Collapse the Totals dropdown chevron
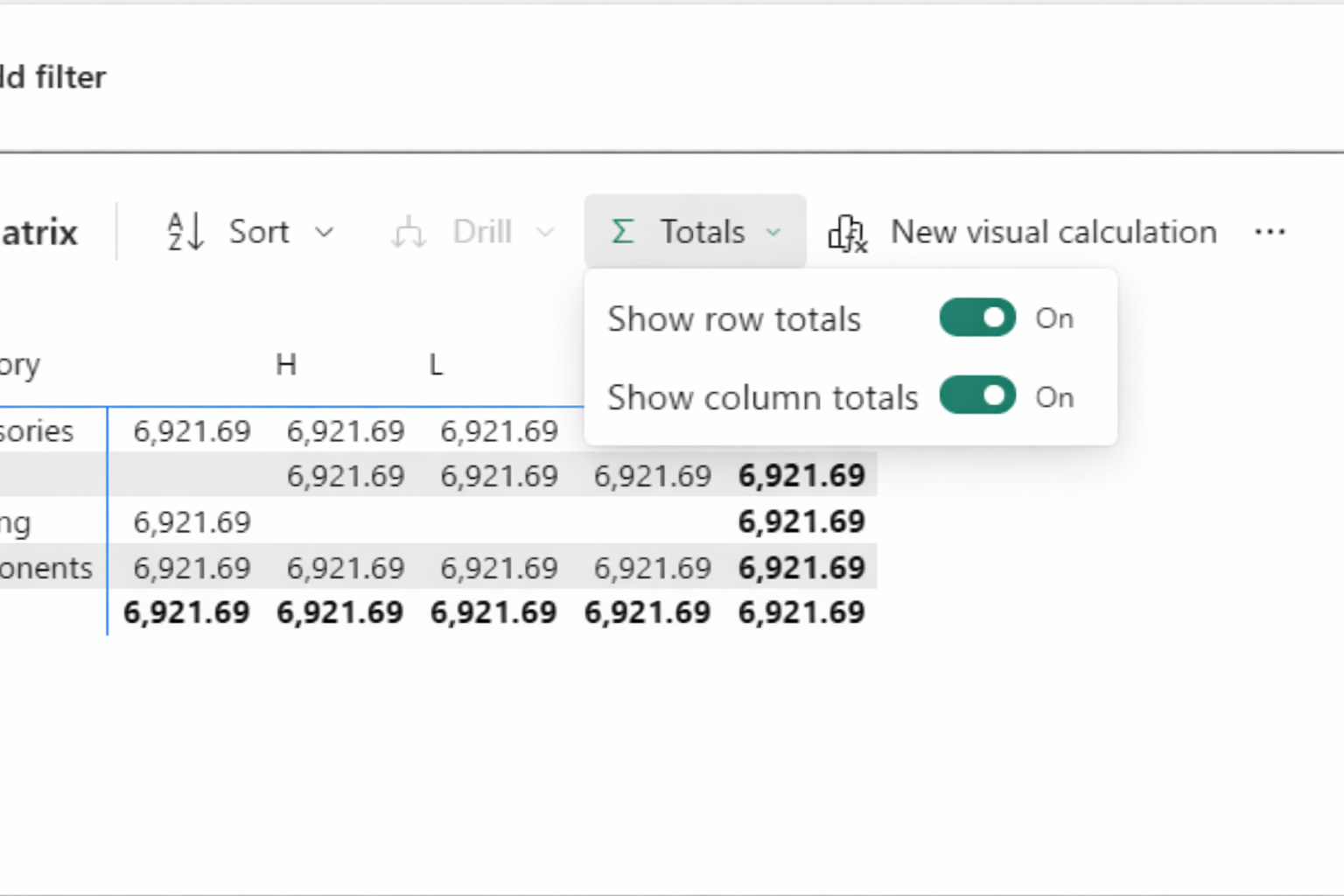The image size is (1344, 896). [773, 233]
